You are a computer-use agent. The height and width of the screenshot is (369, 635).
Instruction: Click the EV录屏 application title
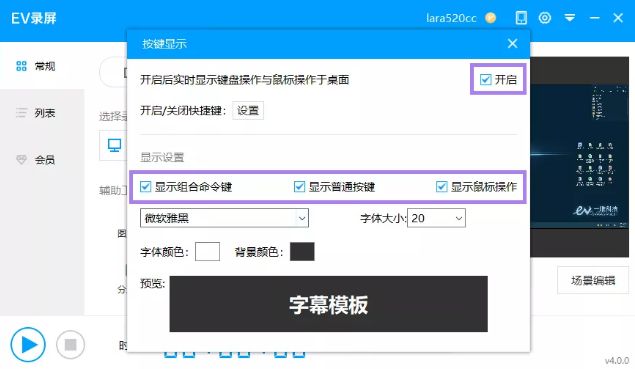(x=34, y=18)
